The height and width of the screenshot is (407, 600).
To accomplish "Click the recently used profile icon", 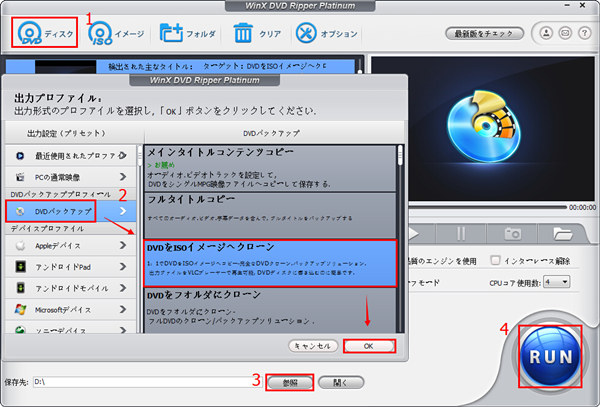I will point(20,156).
